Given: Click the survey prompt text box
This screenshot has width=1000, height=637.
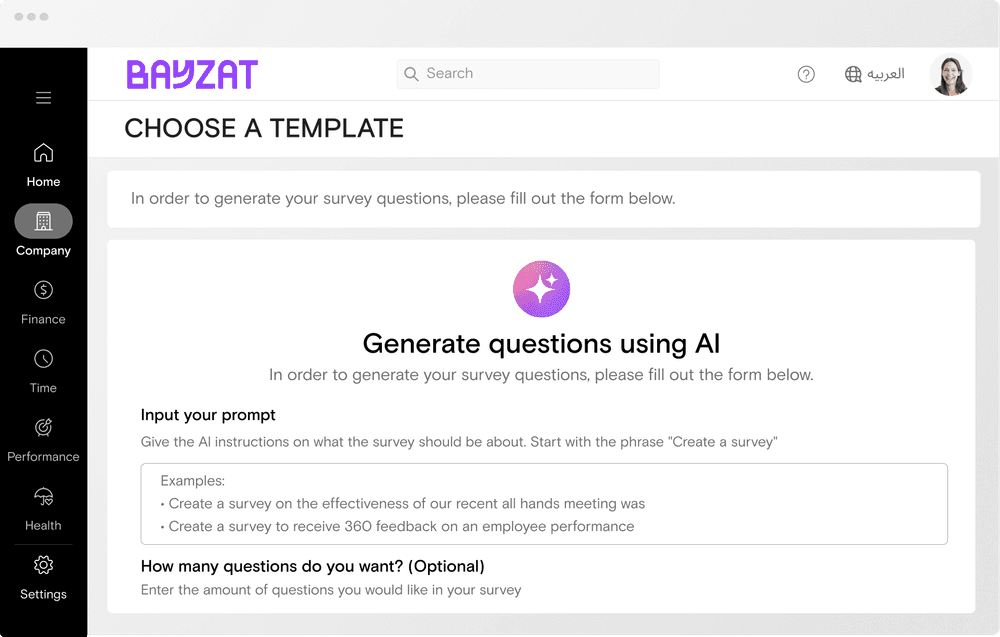Looking at the screenshot, I should 544,504.
